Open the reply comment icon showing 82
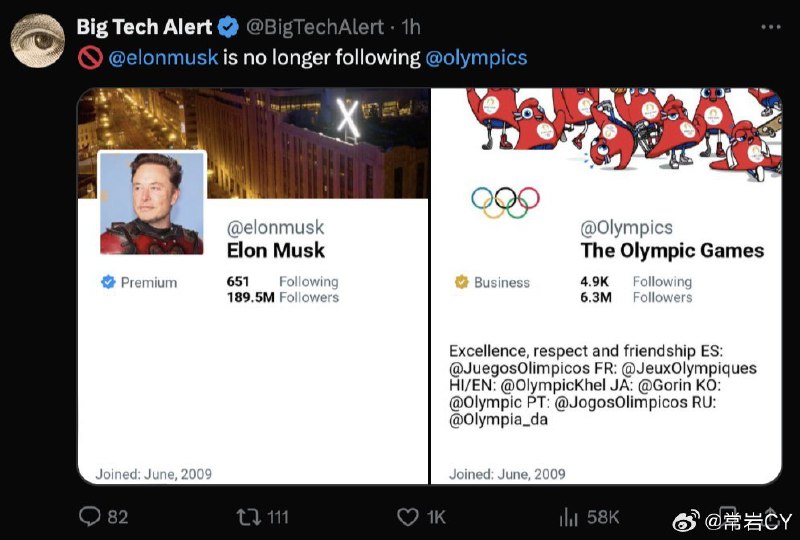Viewport: 800px width, 540px height. click(90, 517)
